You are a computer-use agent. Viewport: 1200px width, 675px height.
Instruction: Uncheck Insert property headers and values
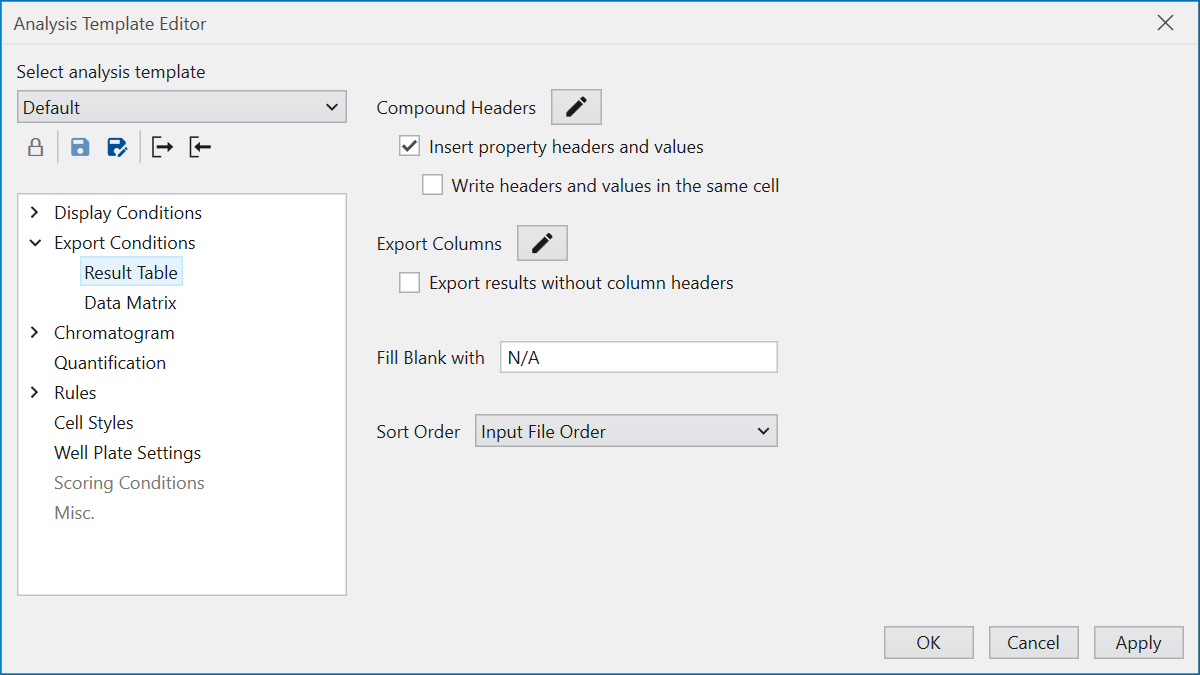click(409, 147)
